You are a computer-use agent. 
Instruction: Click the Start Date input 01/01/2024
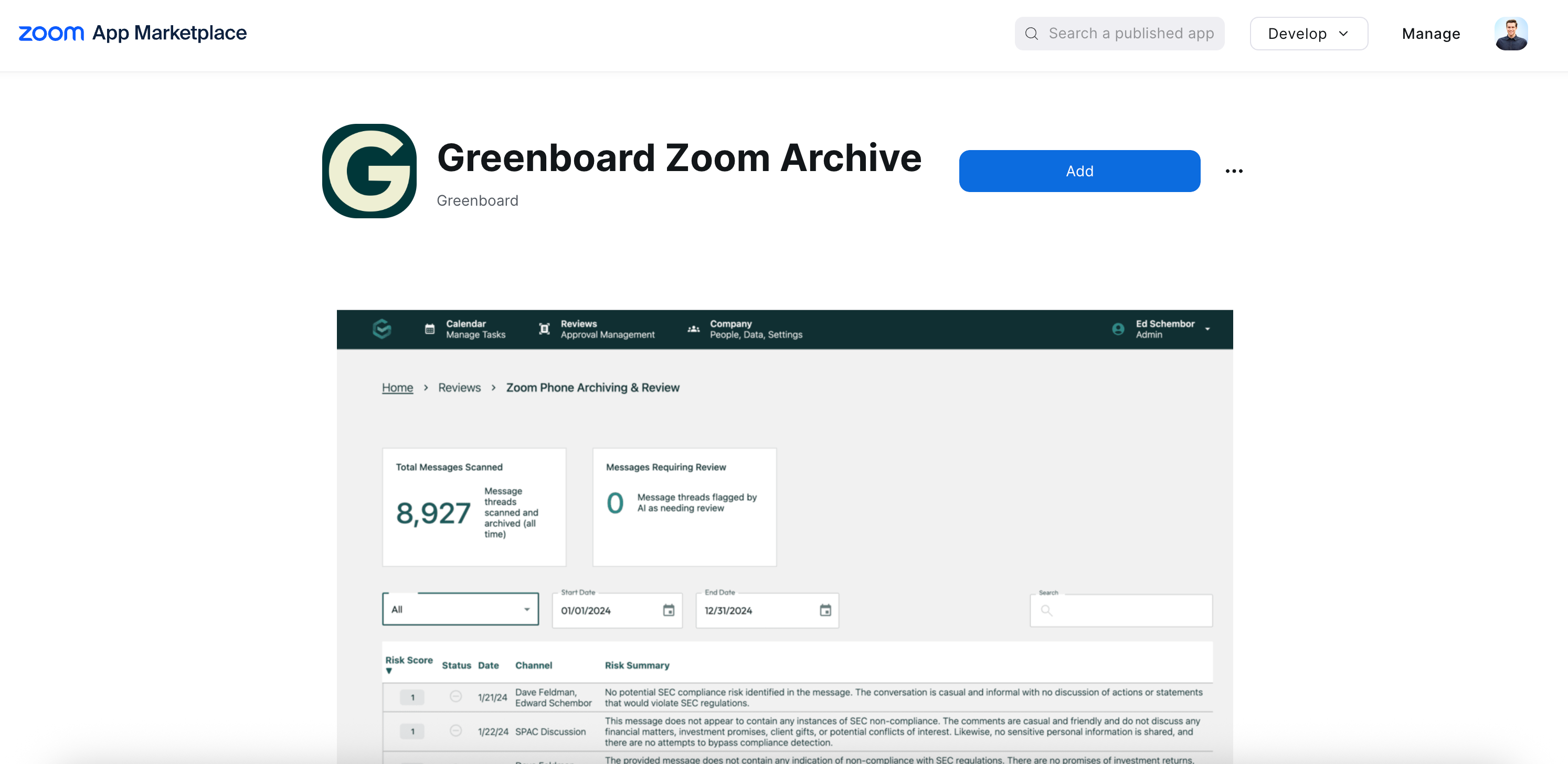(617, 610)
